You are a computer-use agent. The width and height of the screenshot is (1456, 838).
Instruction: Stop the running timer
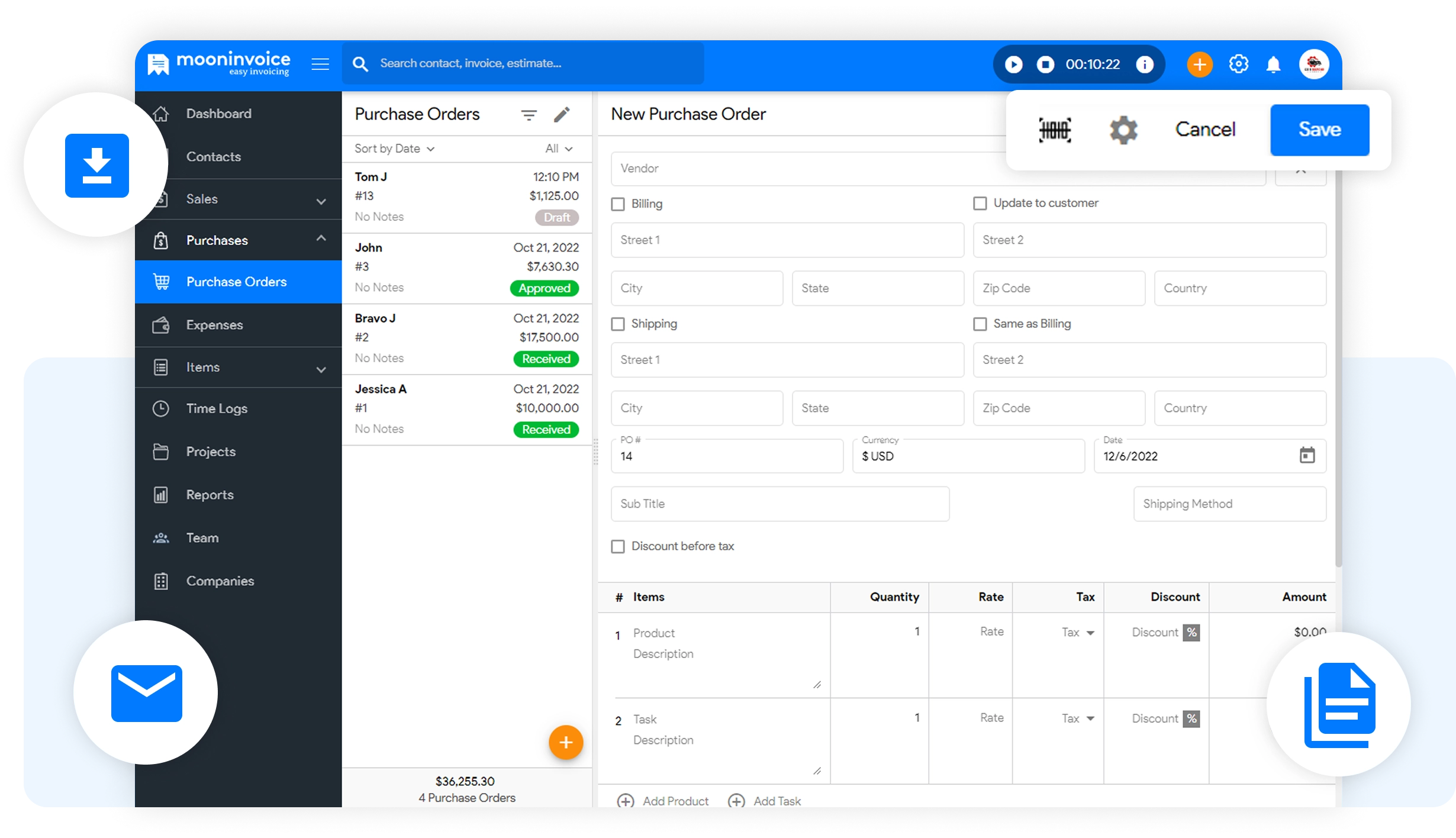(x=1045, y=65)
